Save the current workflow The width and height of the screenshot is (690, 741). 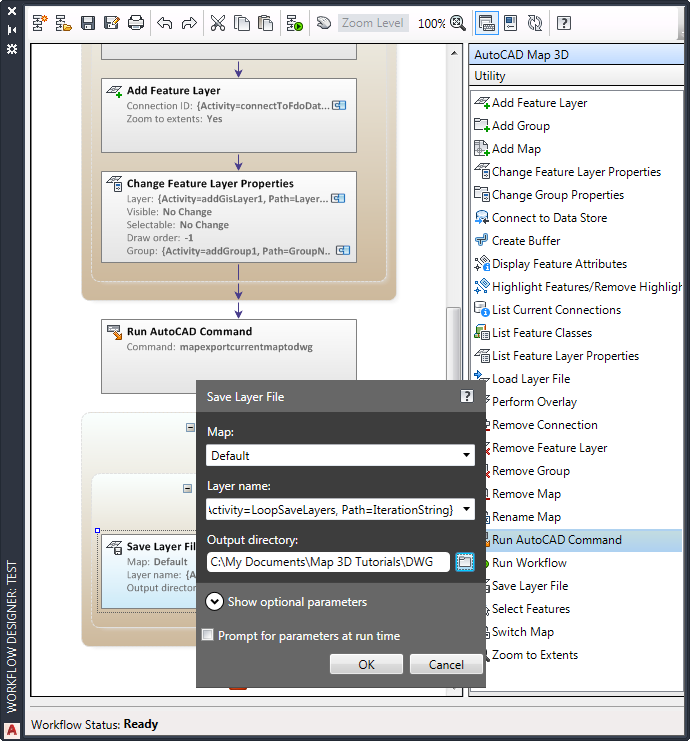(x=88, y=23)
